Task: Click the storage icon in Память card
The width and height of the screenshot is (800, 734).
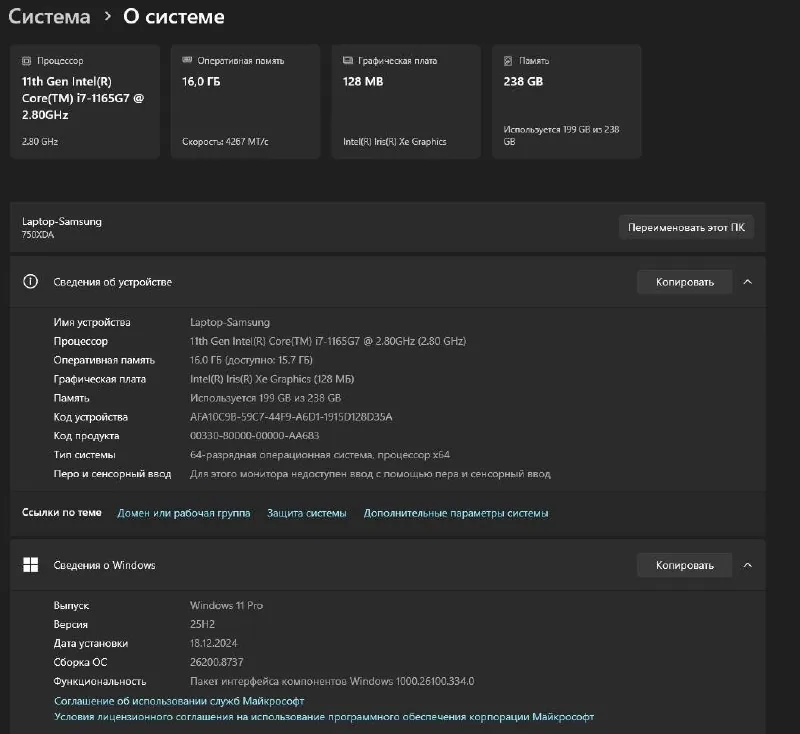Action: coord(508,61)
